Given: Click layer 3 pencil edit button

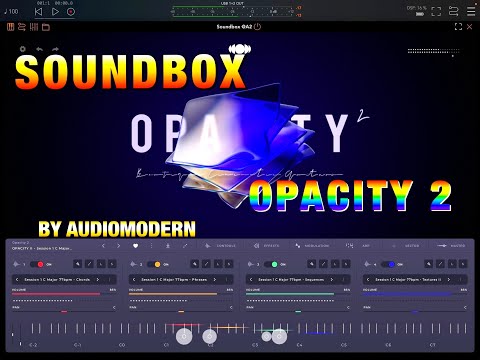Looking at the screenshot, I should pyautogui.click(x=323, y=264).
